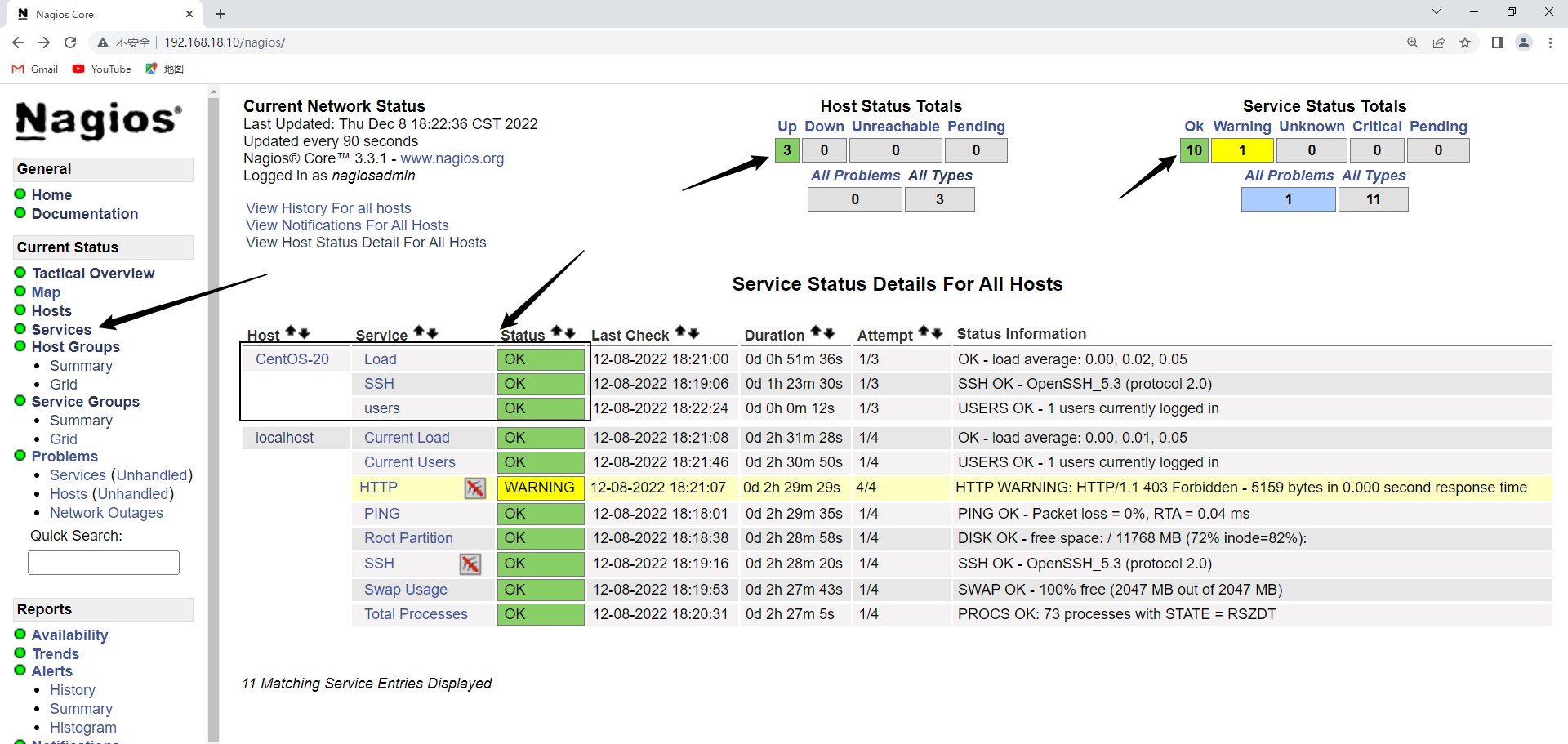Open the CentOS-20 host link
Screen dimensions: 1568x744
point(292,359)
